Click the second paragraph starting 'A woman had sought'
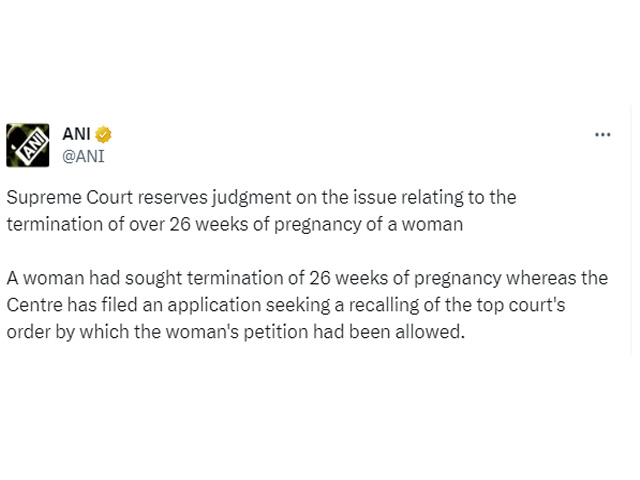 coord(307,305)
